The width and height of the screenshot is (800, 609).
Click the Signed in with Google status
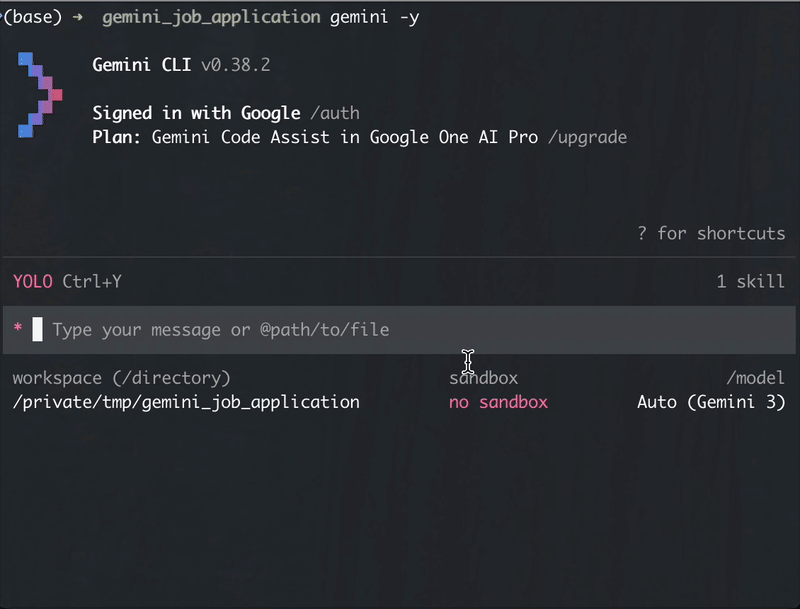(x=195, y=113)
